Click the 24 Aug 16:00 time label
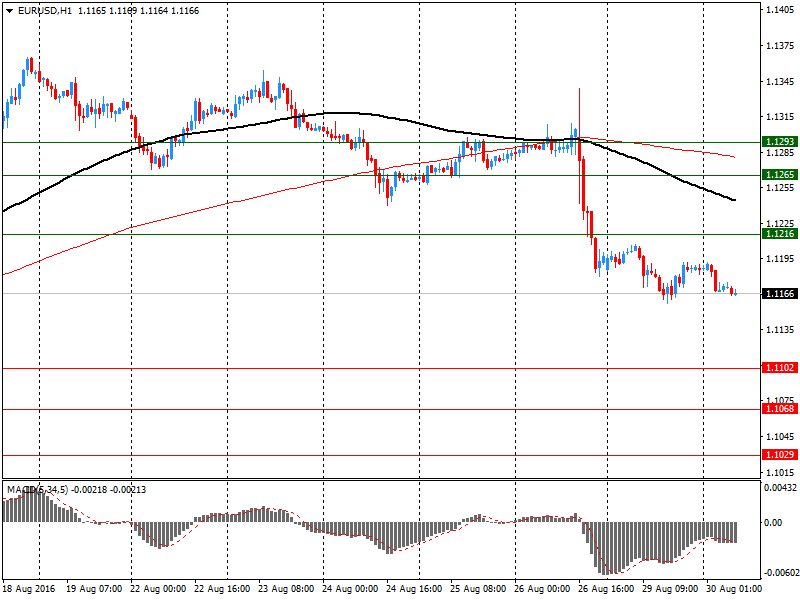This screenshot has width=800, height=600. coord(414,589)
